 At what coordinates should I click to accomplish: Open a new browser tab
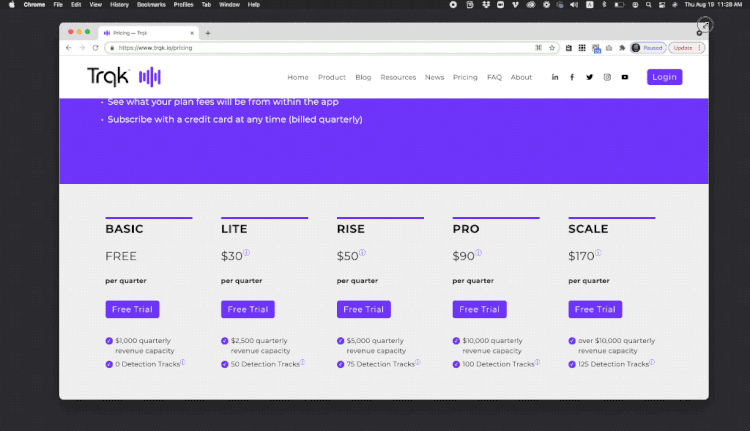click(208, 33)
